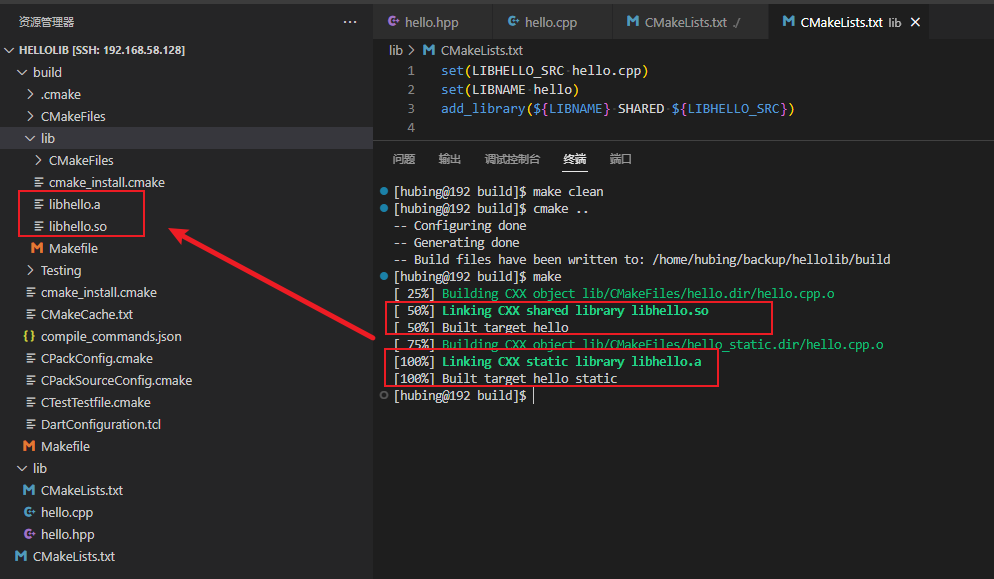The width and height of the screenshot is (994, 579).
Task: Click the C++ icon beside hello.cpp in tree
Action: [x=29, y=512]
